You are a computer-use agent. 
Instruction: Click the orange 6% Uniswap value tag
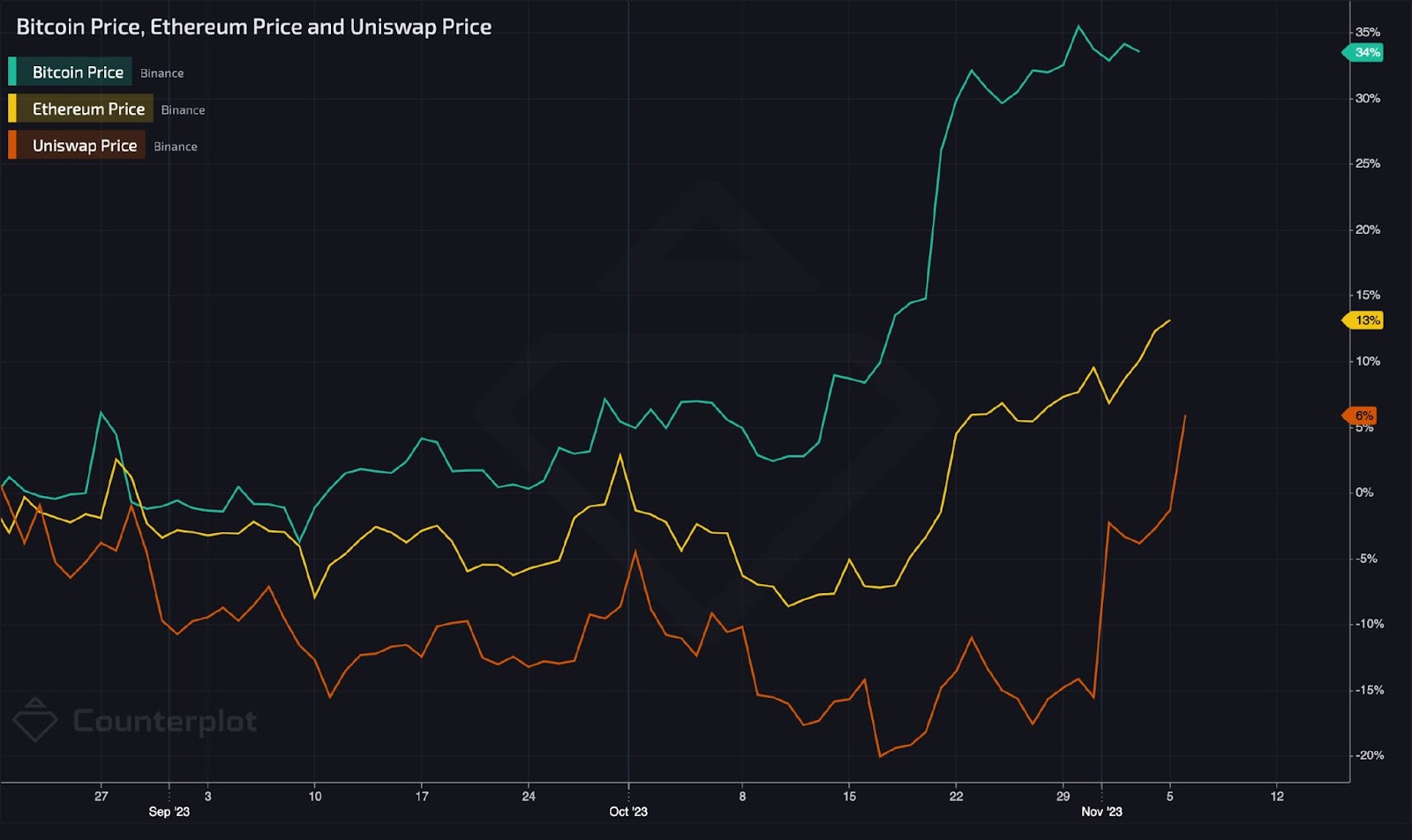click(x=1360, y=416)
